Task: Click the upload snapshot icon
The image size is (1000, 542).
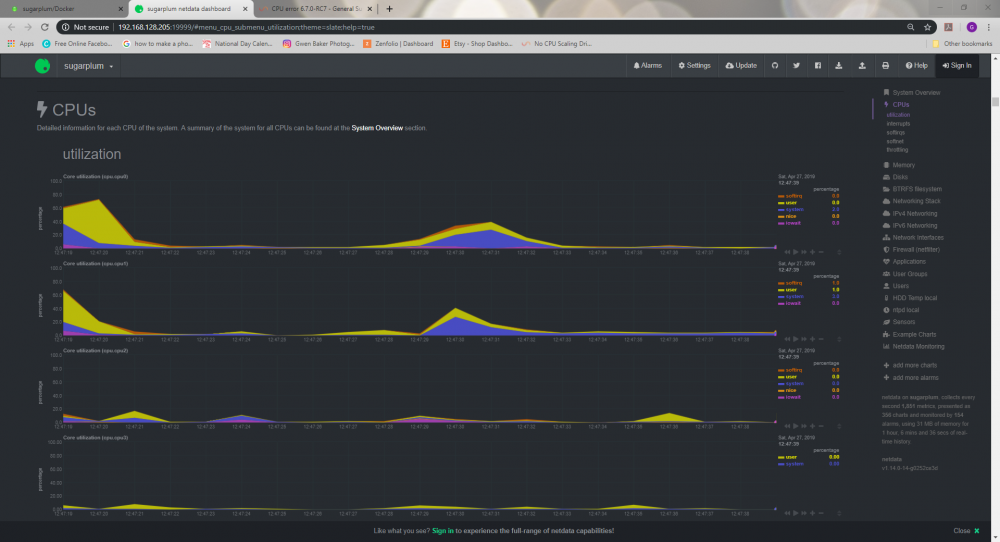Action: [x=862, y=66]
